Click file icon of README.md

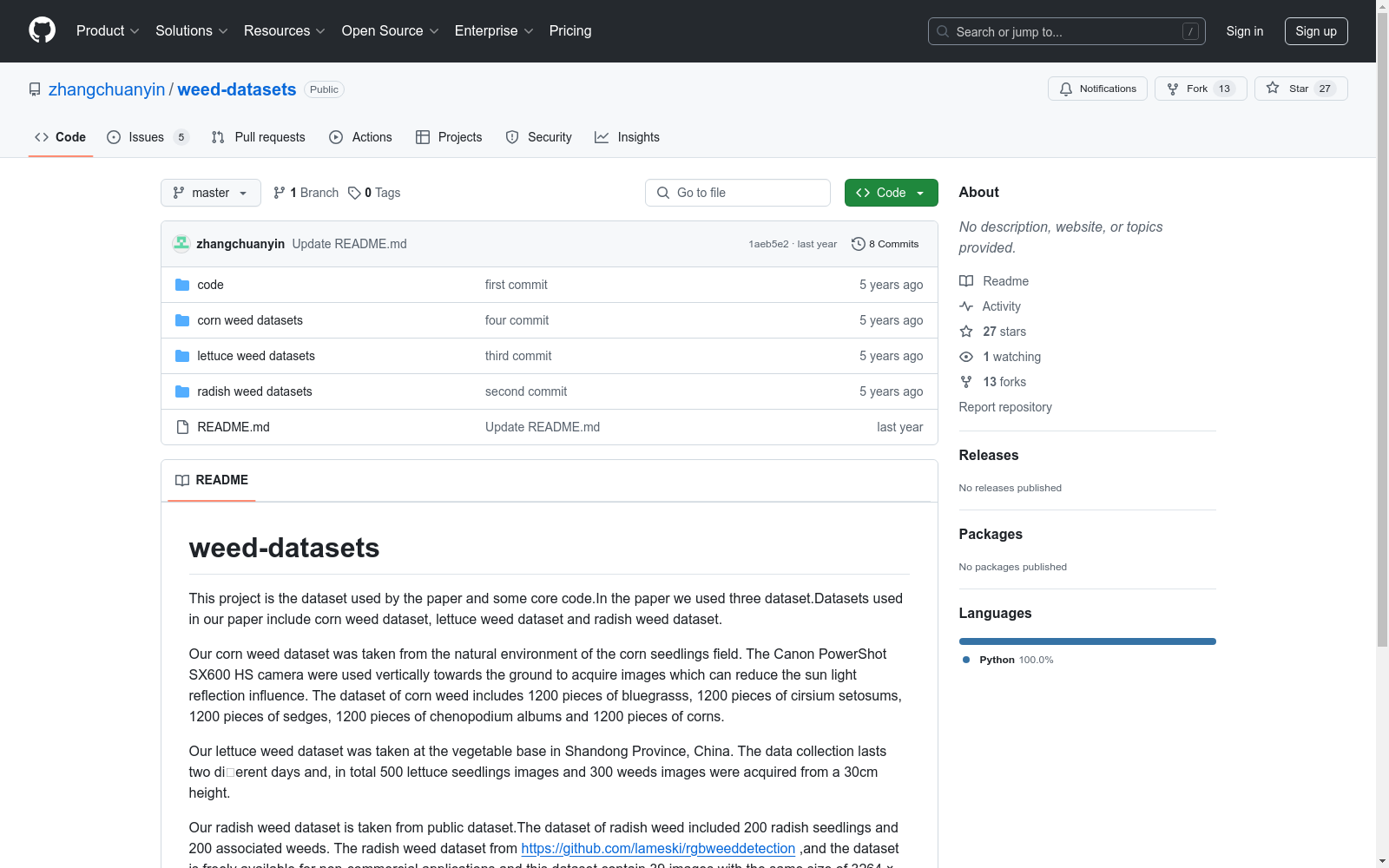(182, 427)
